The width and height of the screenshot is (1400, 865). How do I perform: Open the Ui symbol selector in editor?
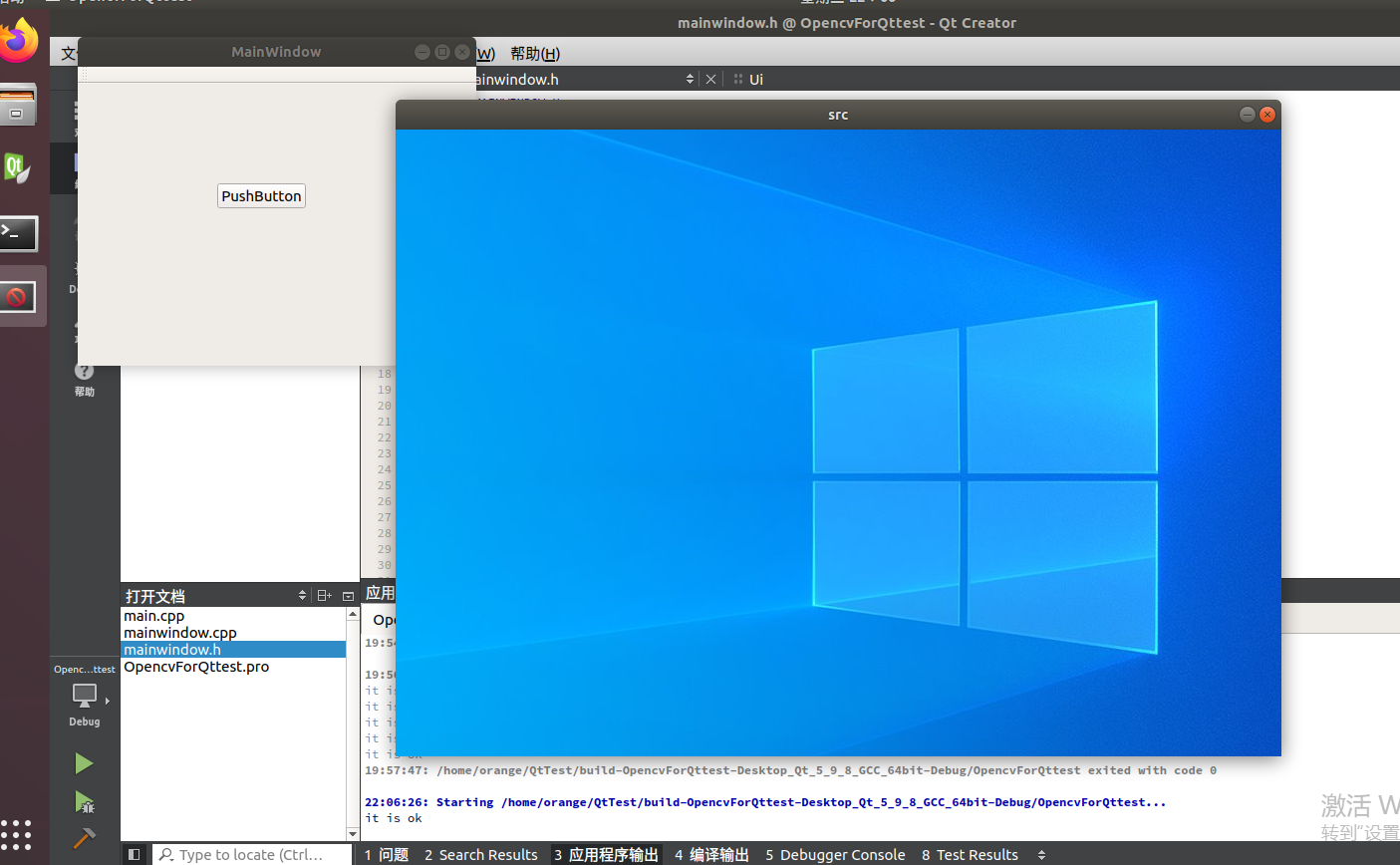click(x=755, y=79)
